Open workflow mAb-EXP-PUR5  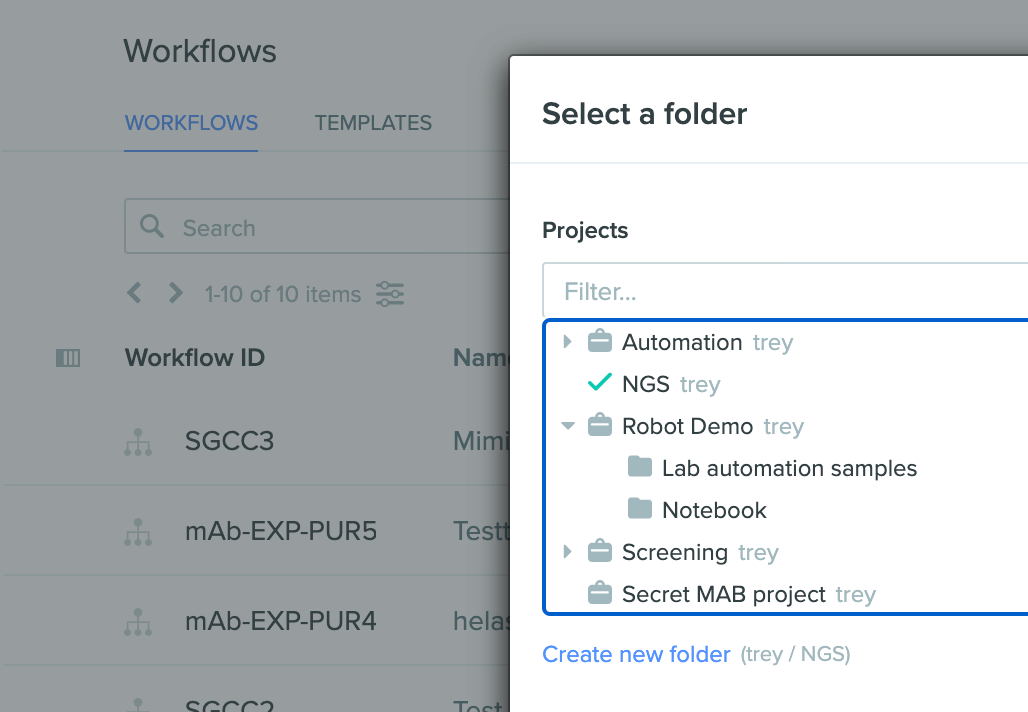point(281,531)
